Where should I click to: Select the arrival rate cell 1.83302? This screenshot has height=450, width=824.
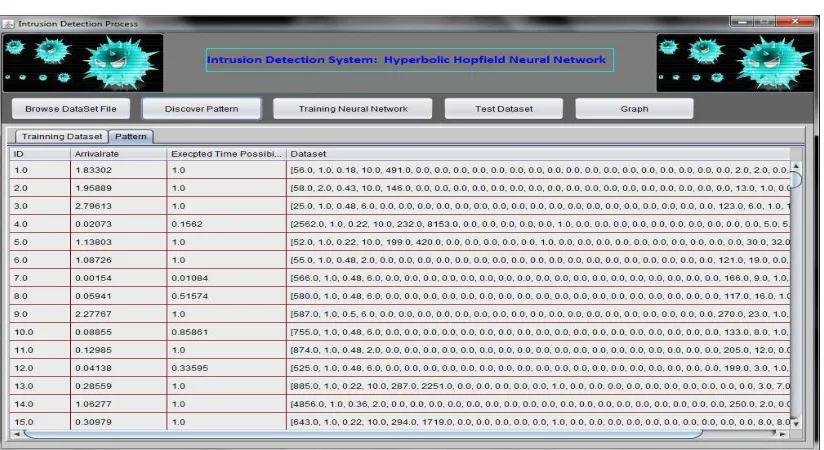click(119, 170)
